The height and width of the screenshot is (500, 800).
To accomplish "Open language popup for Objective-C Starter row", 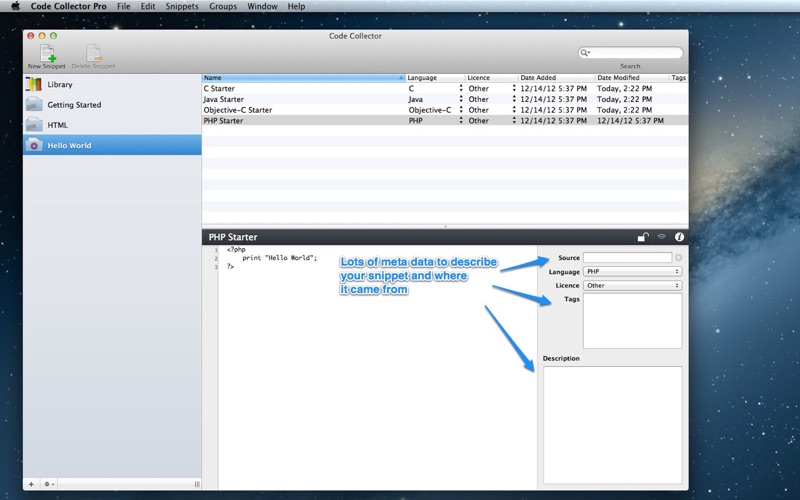I will click(461, 110).
